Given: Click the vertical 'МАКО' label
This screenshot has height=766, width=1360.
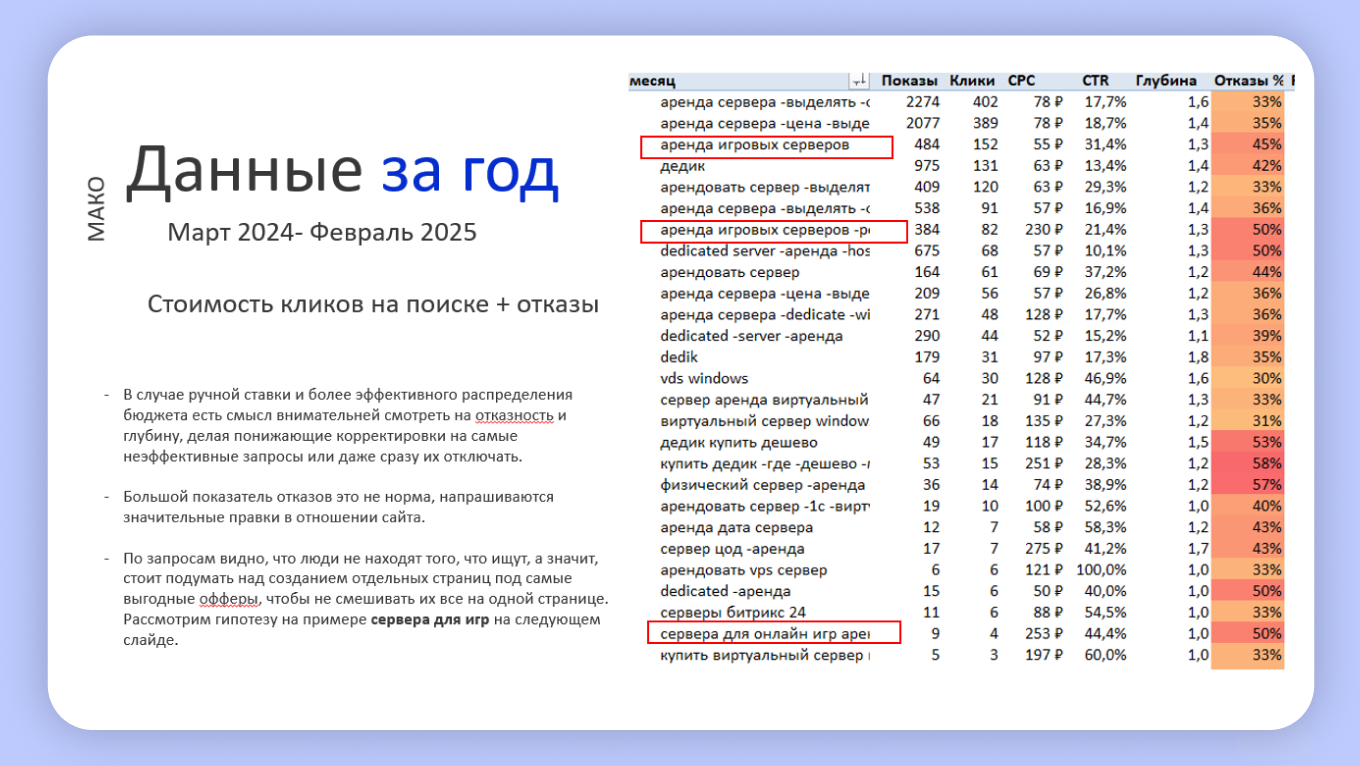Looking at the screenshot, I should click(x=96, y=209).
